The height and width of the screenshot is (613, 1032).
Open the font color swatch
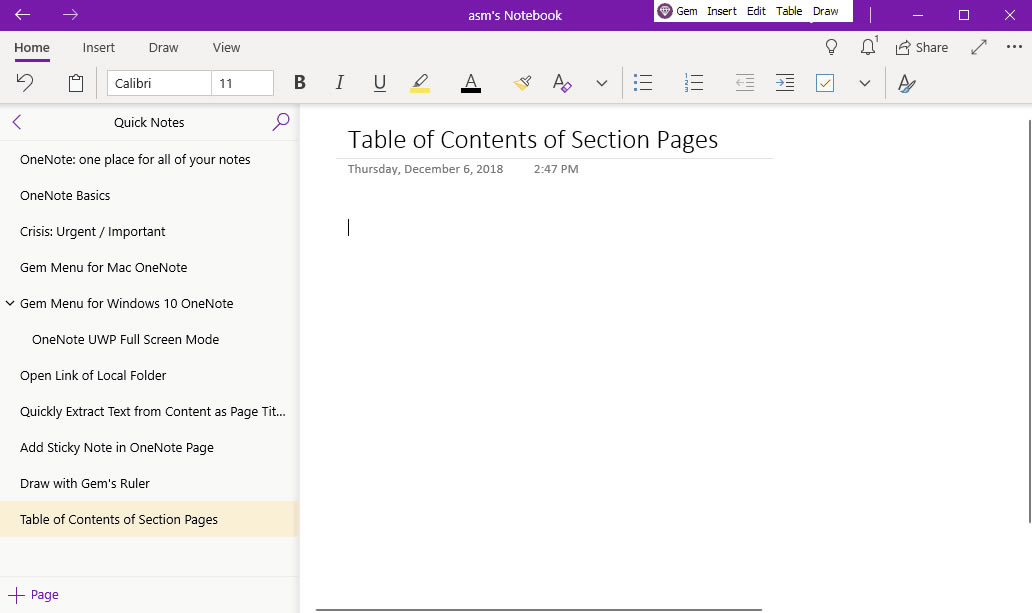pyautogui.click(x=470, y=83)
